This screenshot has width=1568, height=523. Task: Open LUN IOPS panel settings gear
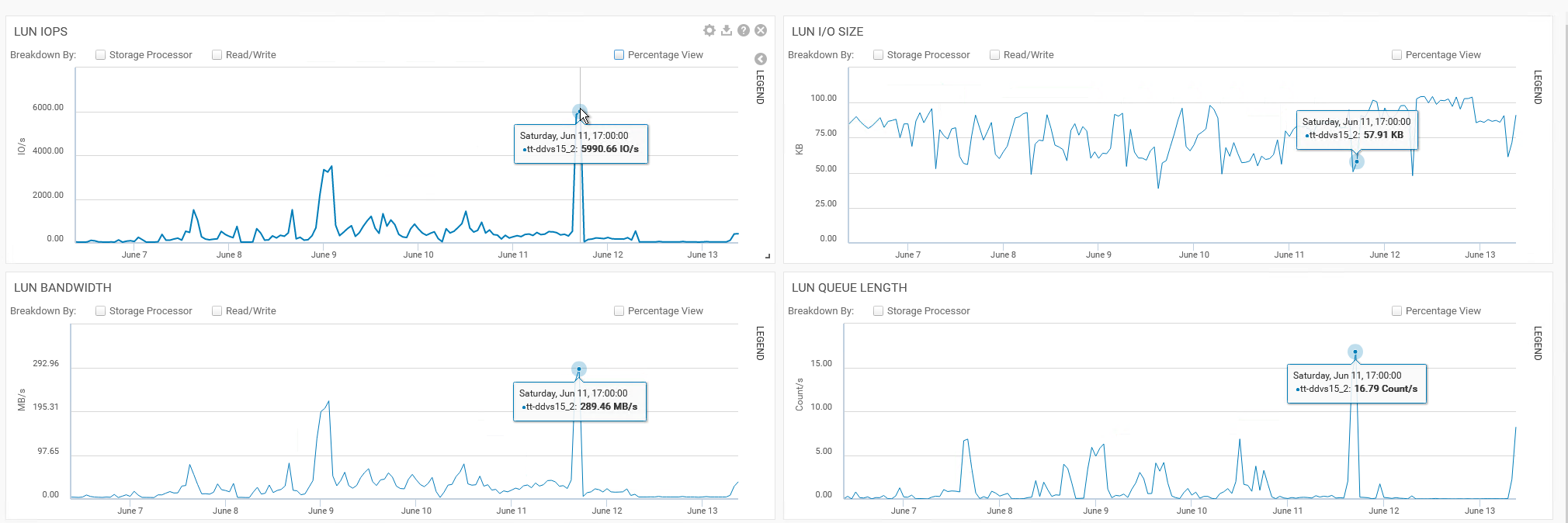(709, 30)
